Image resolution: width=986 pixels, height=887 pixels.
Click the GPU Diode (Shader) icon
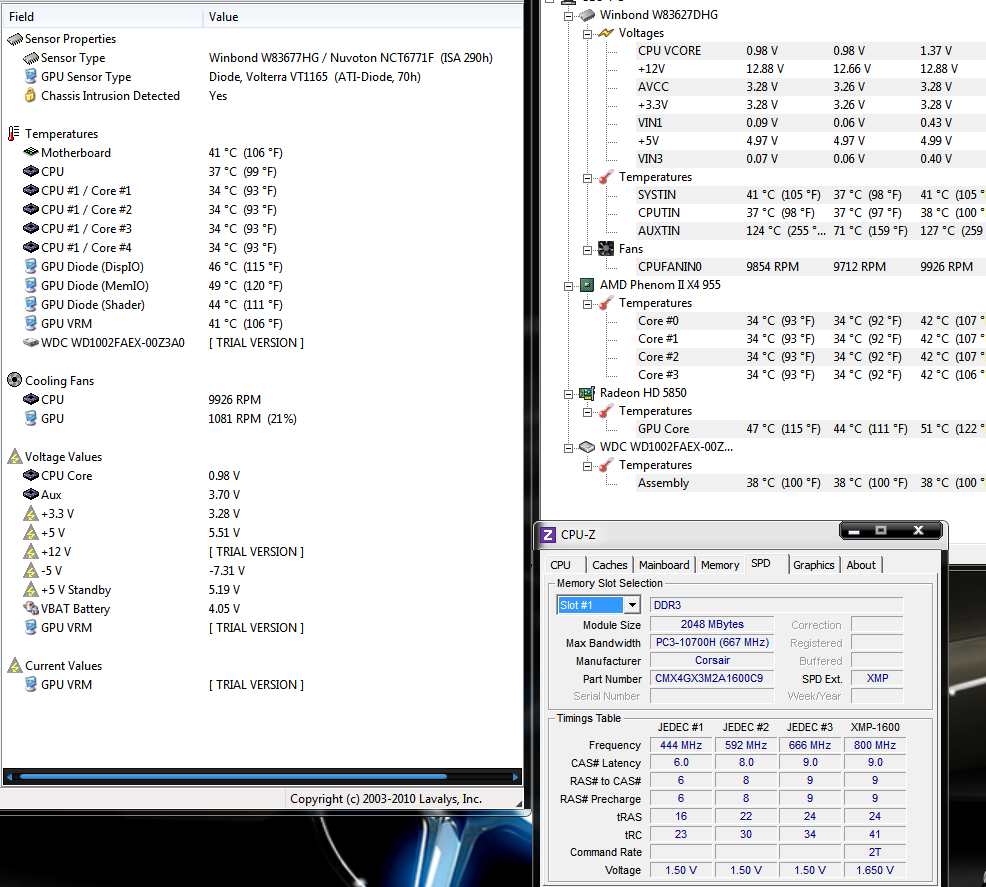point(30,304)
